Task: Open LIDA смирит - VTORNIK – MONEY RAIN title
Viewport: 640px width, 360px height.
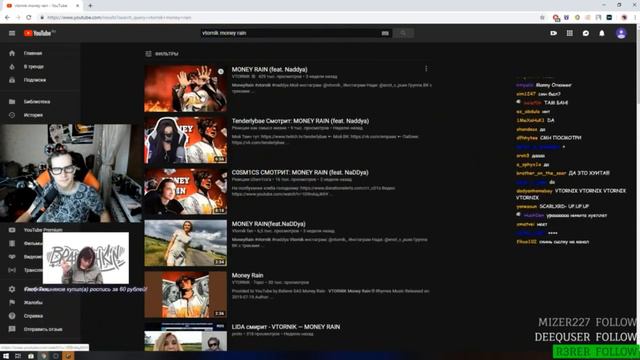Action: click(286, 327)
